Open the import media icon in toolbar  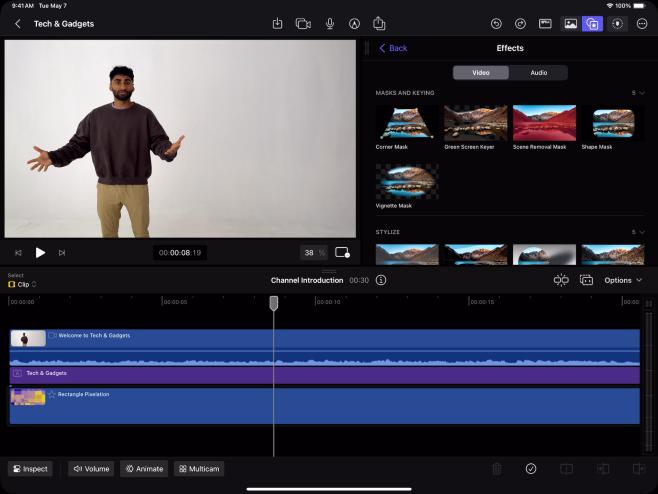click(x=277, y=23)
